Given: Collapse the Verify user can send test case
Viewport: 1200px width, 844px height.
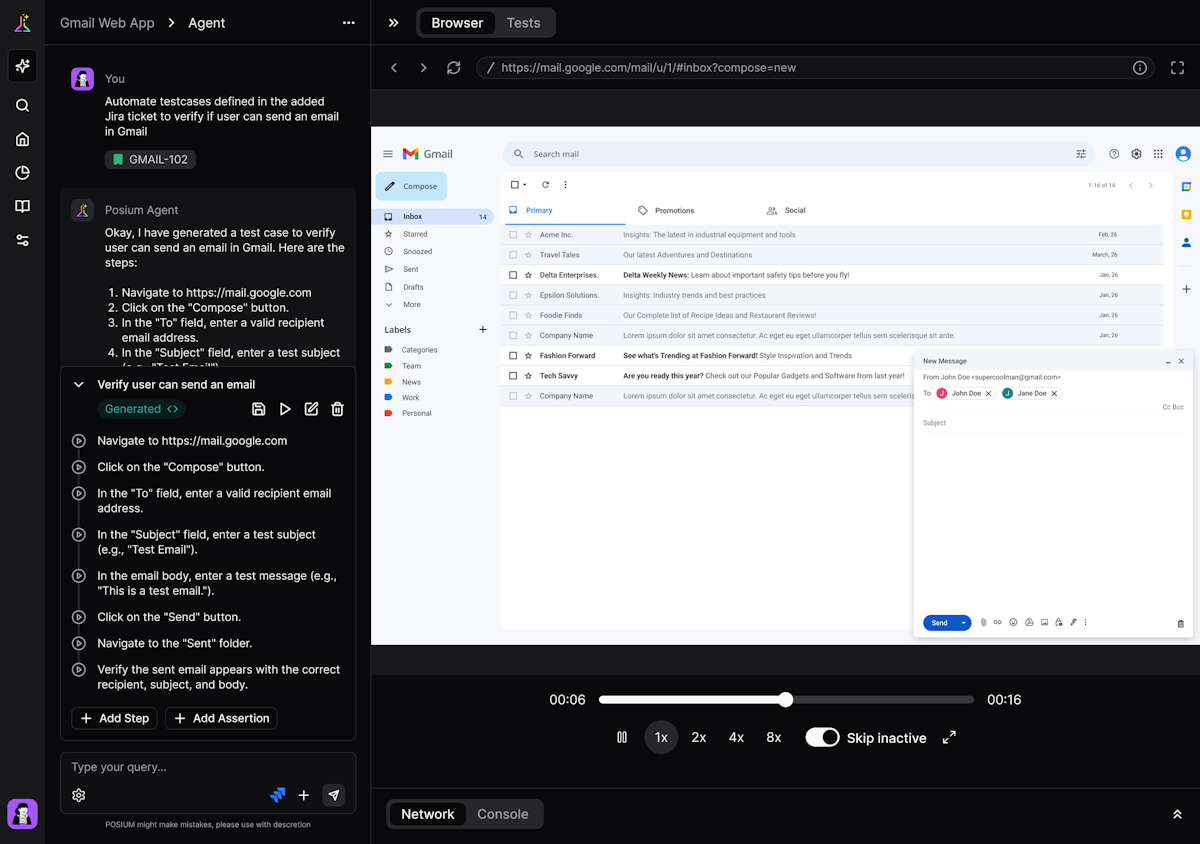Looking at the screenshot, I should (79, 385).
